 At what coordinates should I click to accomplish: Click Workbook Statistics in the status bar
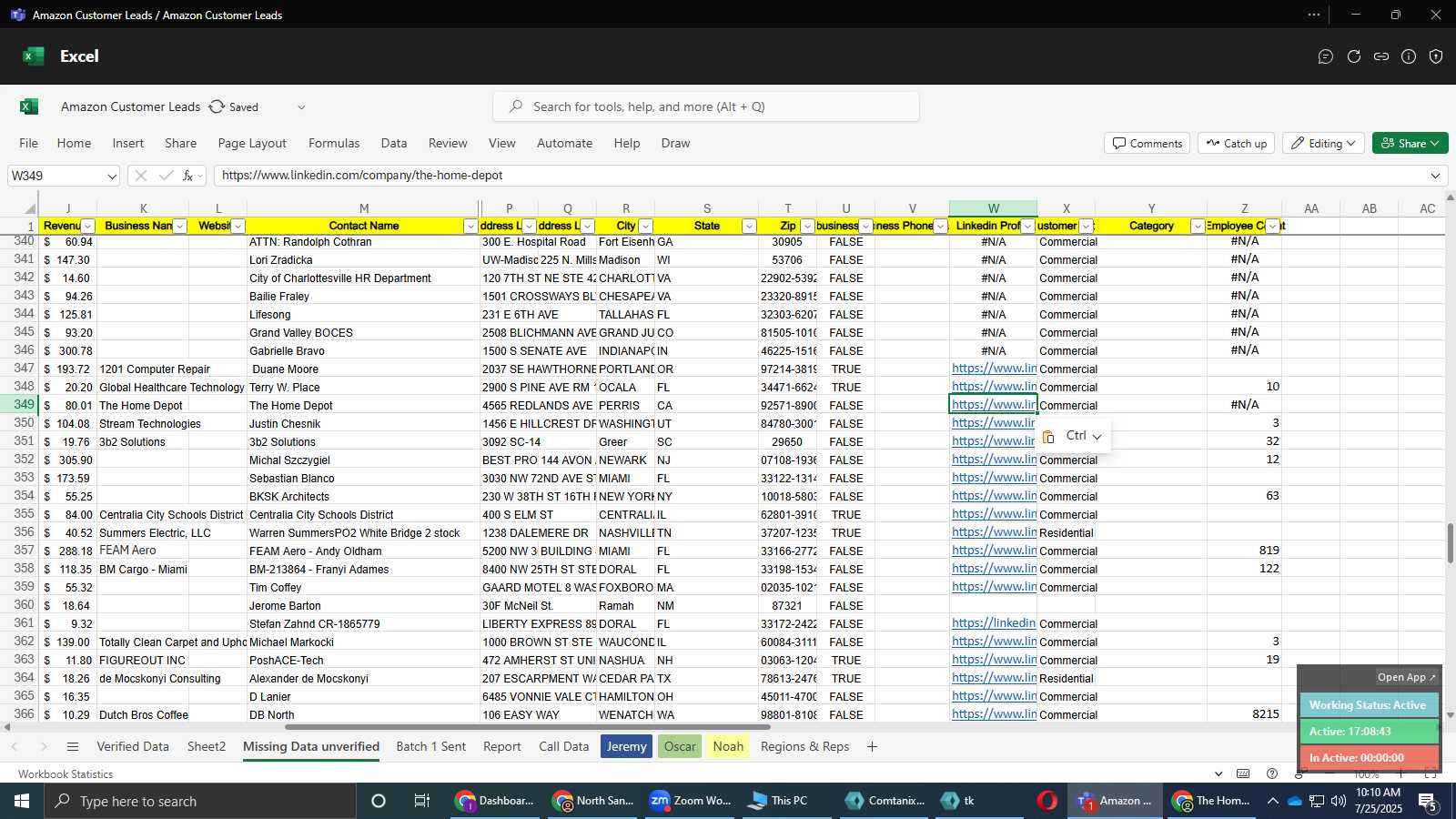pyautogui.click(x=66, y=774)
